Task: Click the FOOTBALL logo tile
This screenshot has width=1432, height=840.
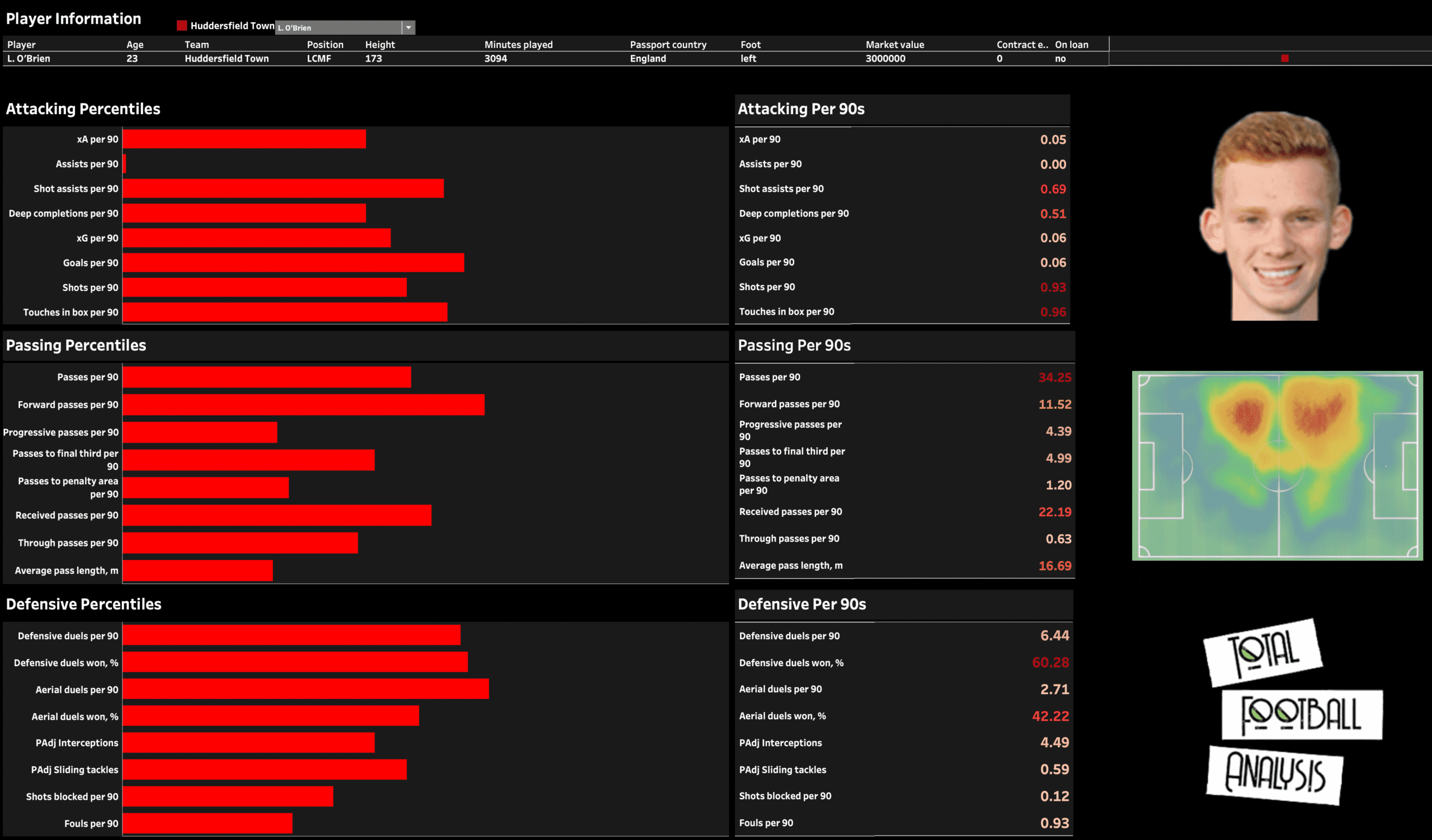Action: 1301,714
